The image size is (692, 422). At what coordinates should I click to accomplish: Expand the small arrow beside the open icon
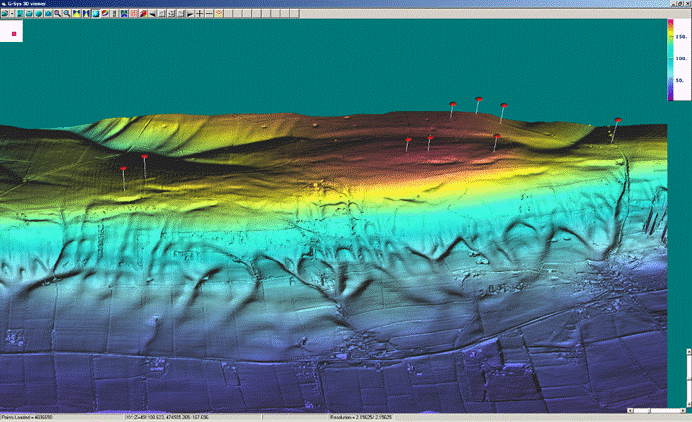point(13,15)
